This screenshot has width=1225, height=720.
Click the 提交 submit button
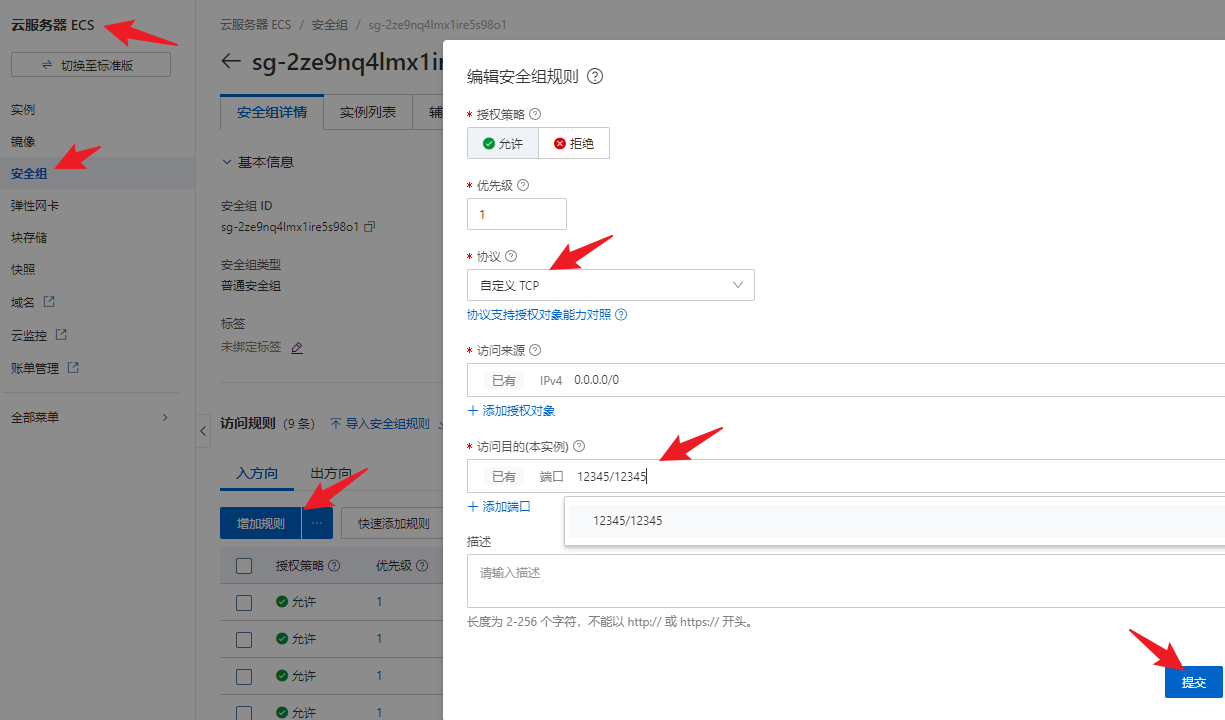(1193, 682)
